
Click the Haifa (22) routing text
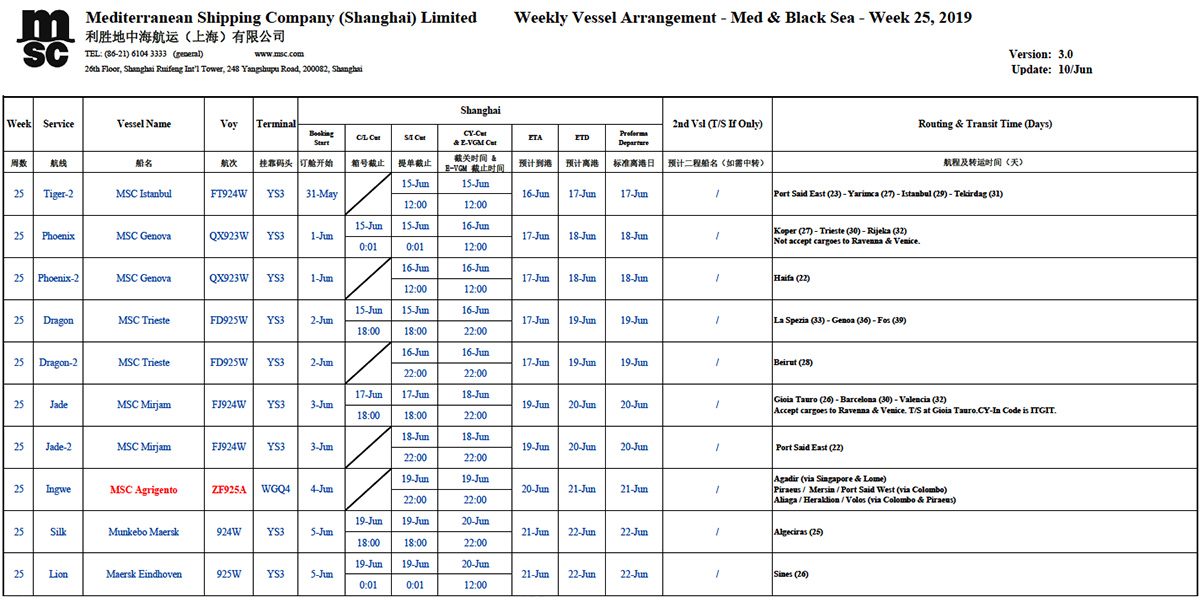pos(792,278)
